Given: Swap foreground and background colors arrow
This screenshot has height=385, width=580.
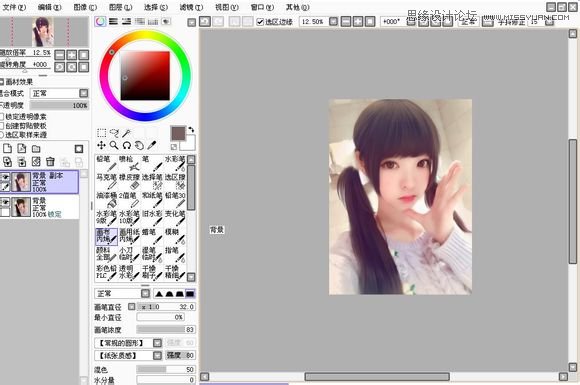Looking at the screenshot, I should point(191,130).
